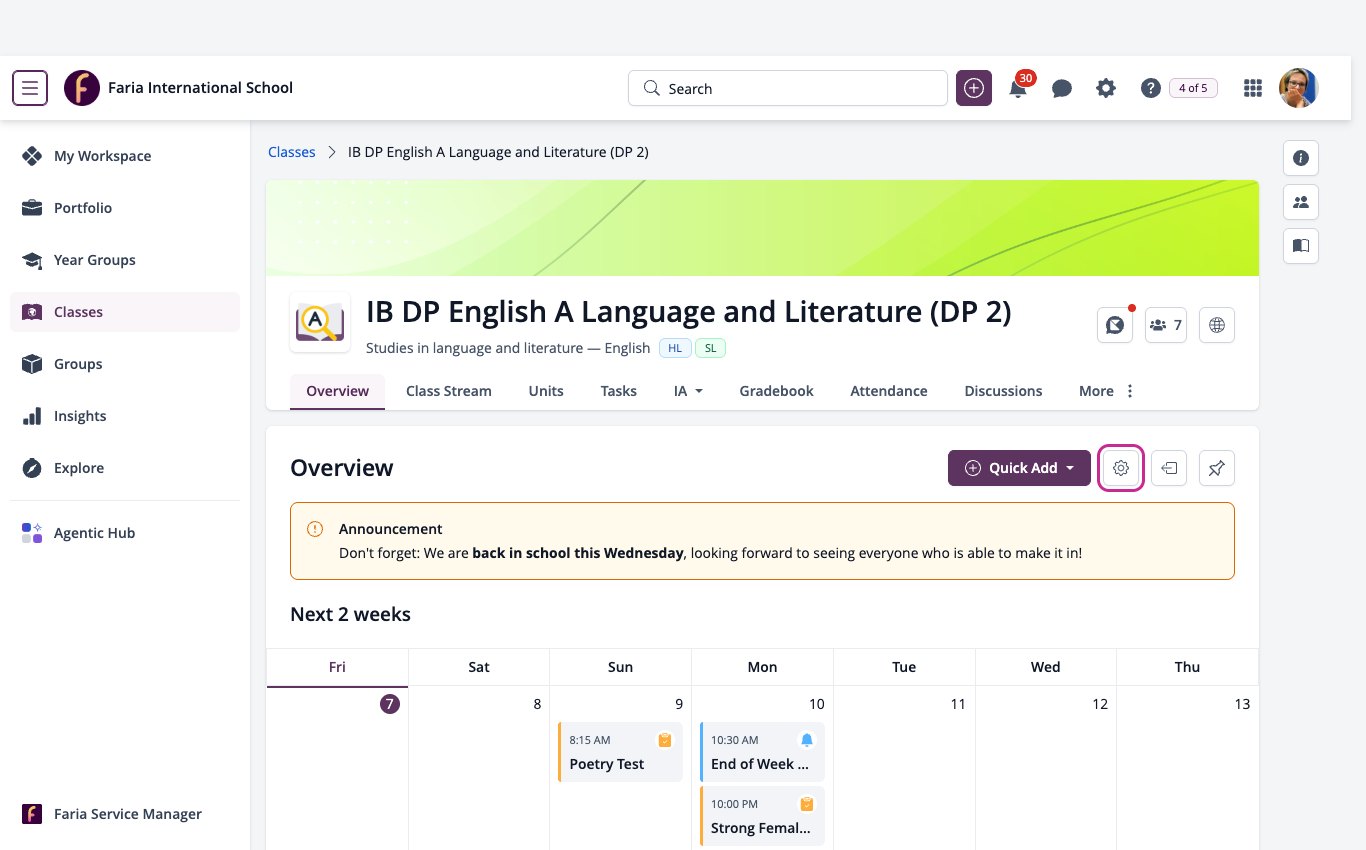Open the Quick Add dropdown
Viewport: 1366px width, 850px height.
point(1019,468)
